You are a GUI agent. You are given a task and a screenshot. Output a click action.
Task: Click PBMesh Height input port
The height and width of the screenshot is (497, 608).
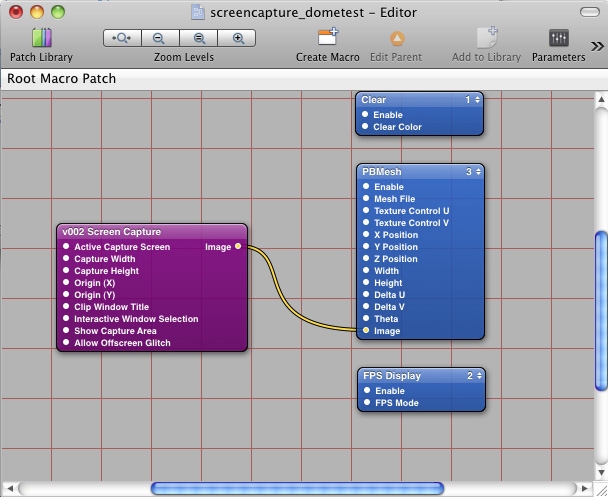tap(366, 283)
